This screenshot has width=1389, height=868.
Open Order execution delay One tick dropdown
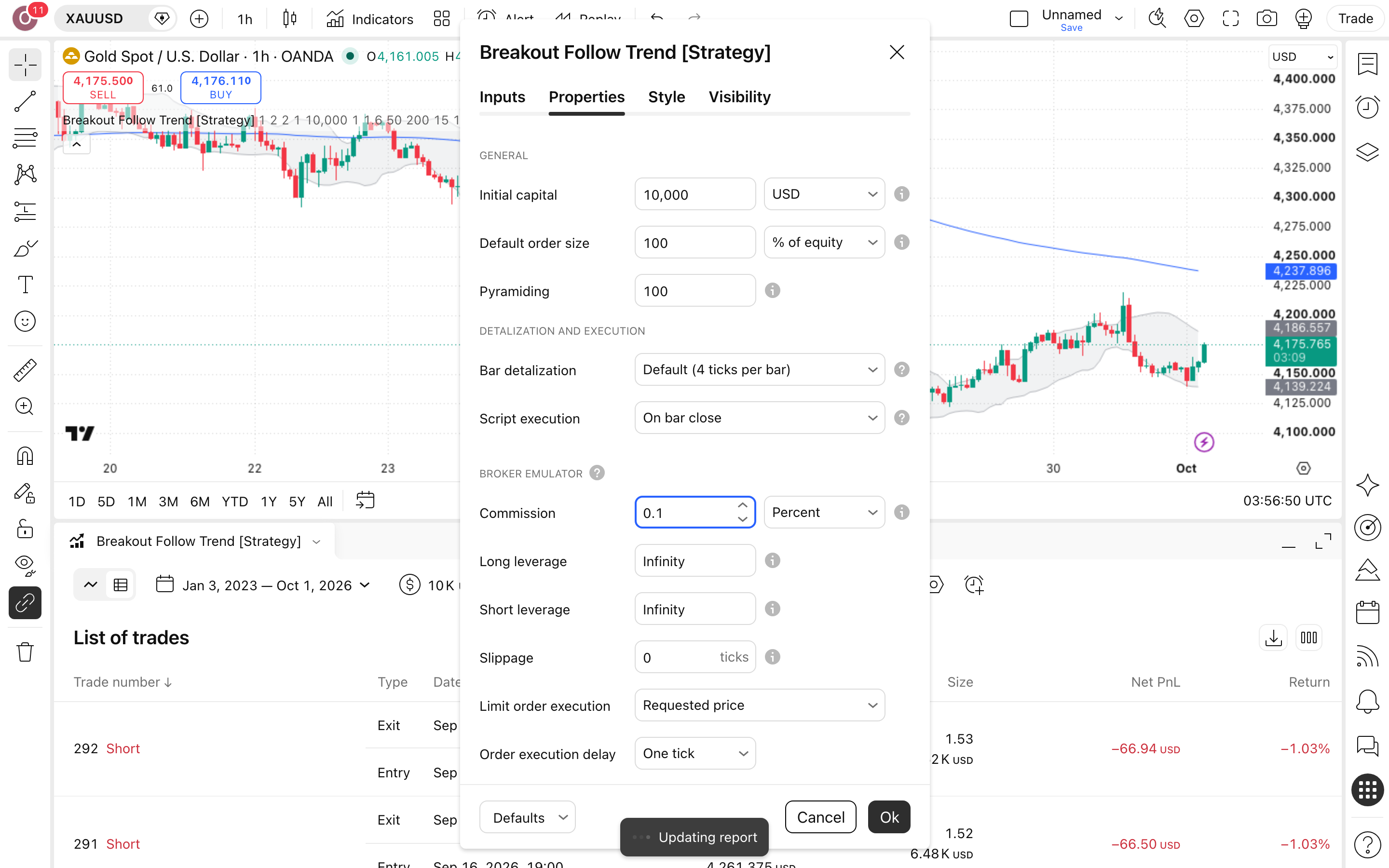tap(695, 753)
